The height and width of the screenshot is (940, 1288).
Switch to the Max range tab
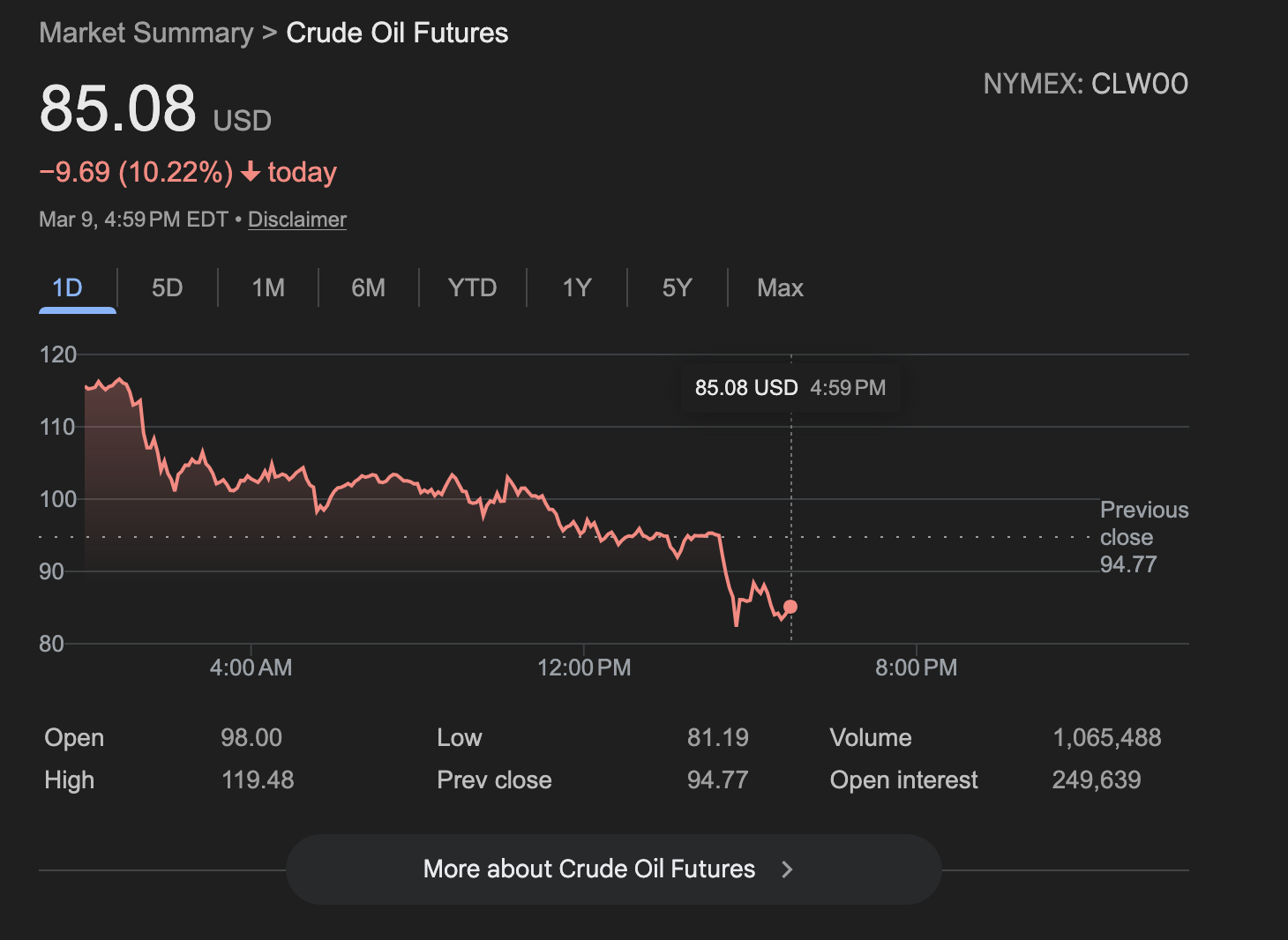[x=780, y=288]
